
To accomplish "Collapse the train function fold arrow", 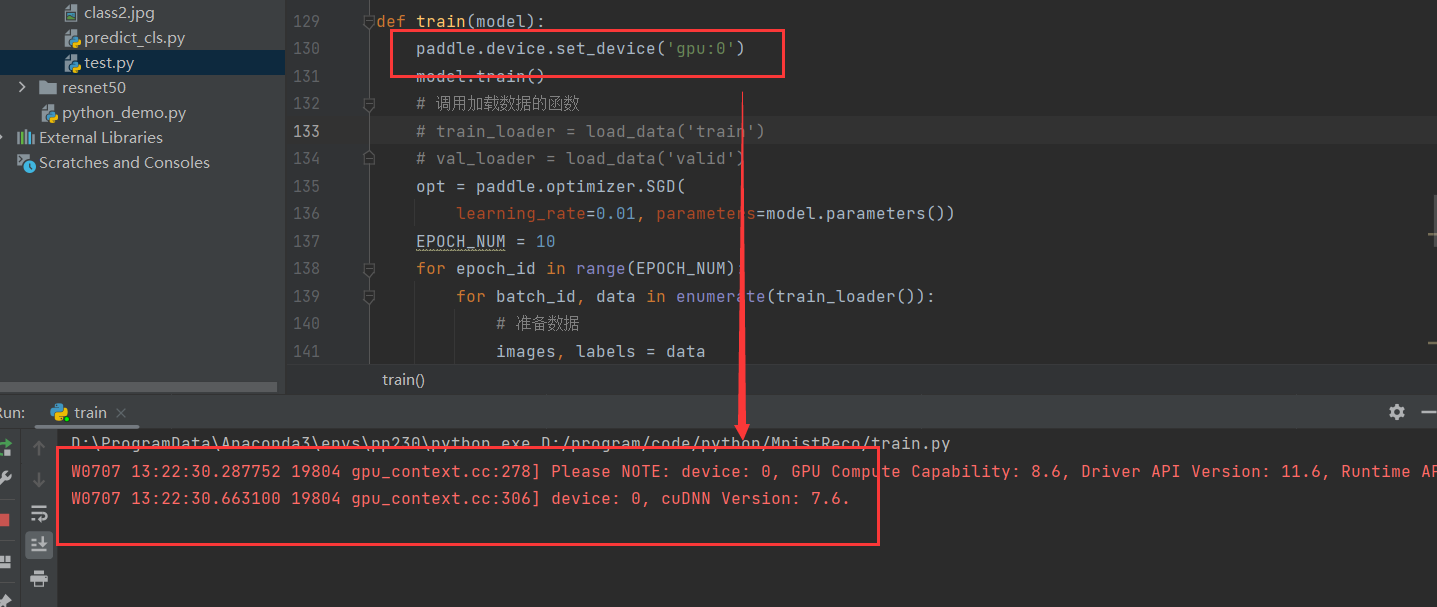I will coord(368,20).
